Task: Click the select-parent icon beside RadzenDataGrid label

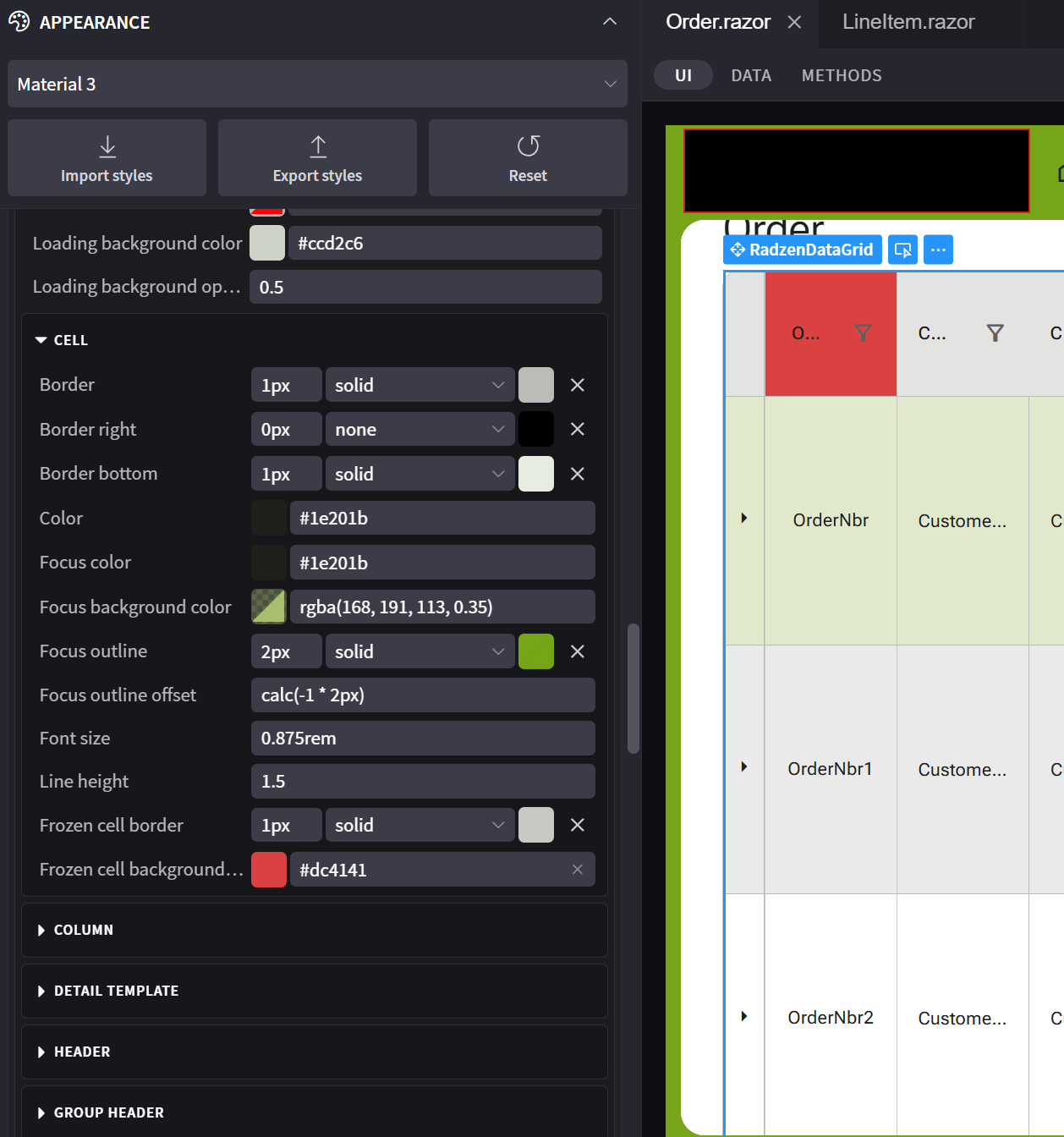Action: coord(903,250)
